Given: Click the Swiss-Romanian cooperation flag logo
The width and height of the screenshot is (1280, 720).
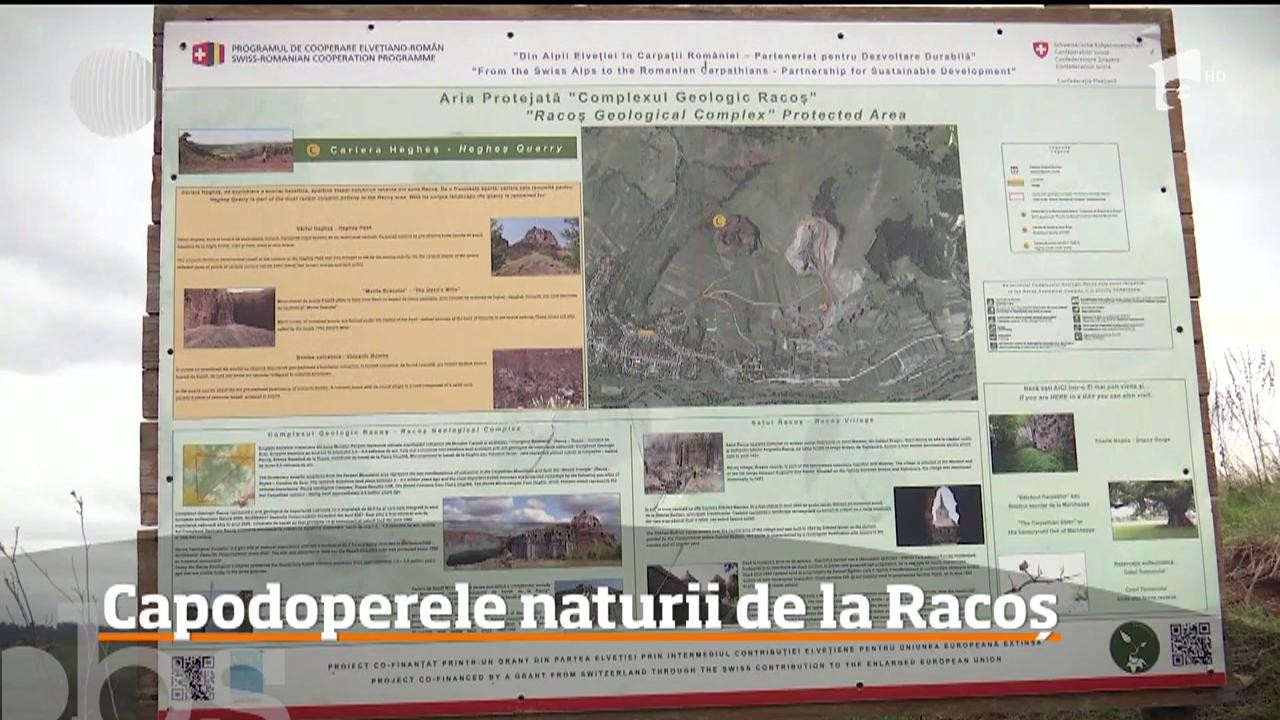Looking at the screenshot, I should pos(208,54).
